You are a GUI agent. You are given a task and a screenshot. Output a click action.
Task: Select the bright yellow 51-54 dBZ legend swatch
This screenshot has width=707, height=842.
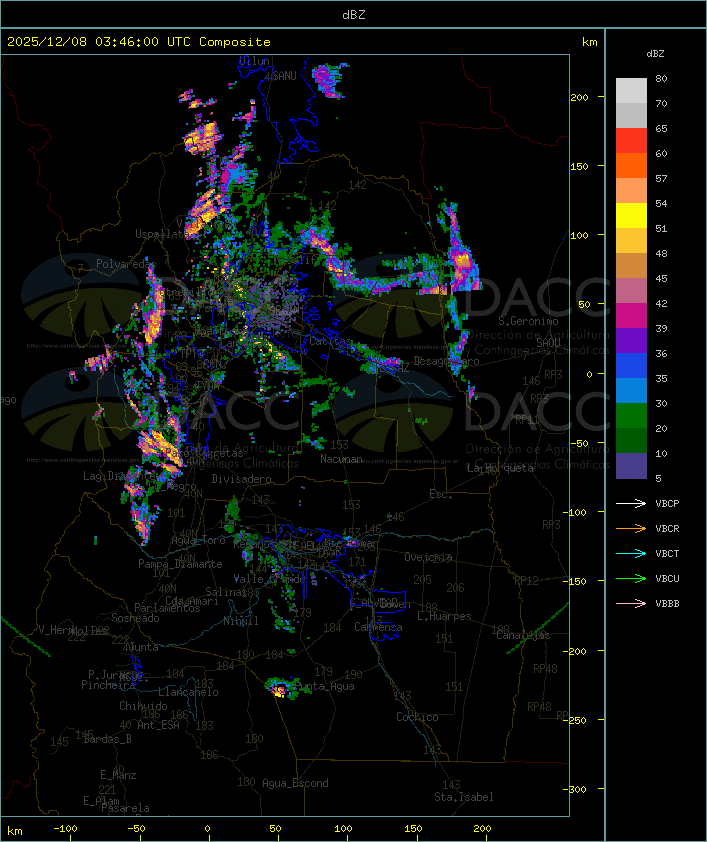(631, 215)
